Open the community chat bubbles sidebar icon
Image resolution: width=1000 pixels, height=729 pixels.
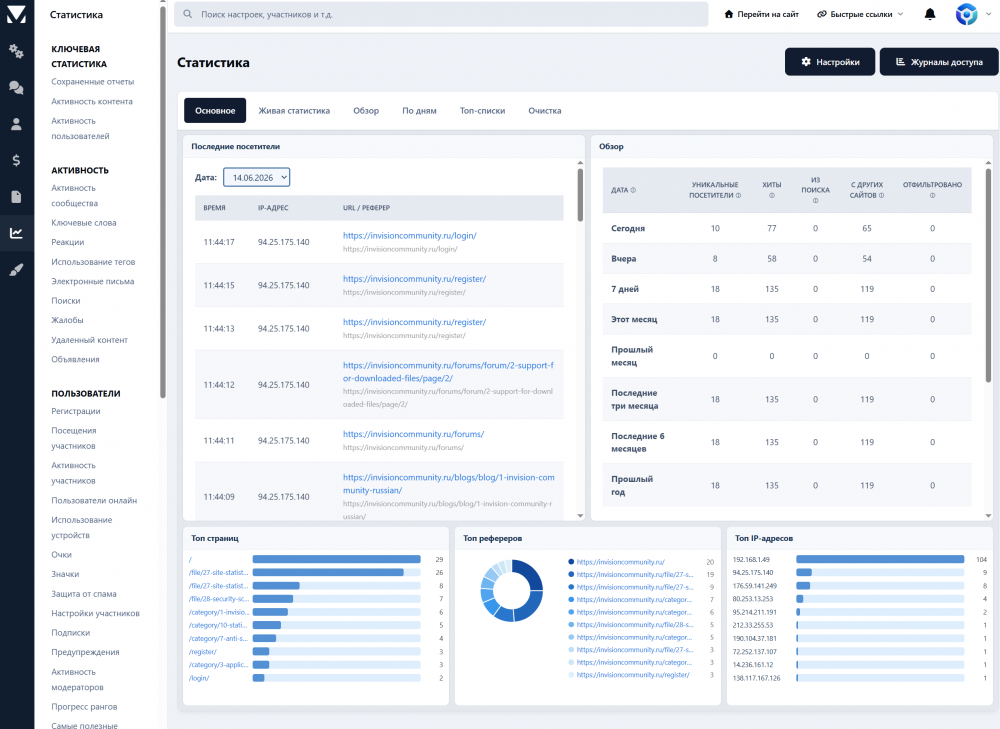[17, 87]
